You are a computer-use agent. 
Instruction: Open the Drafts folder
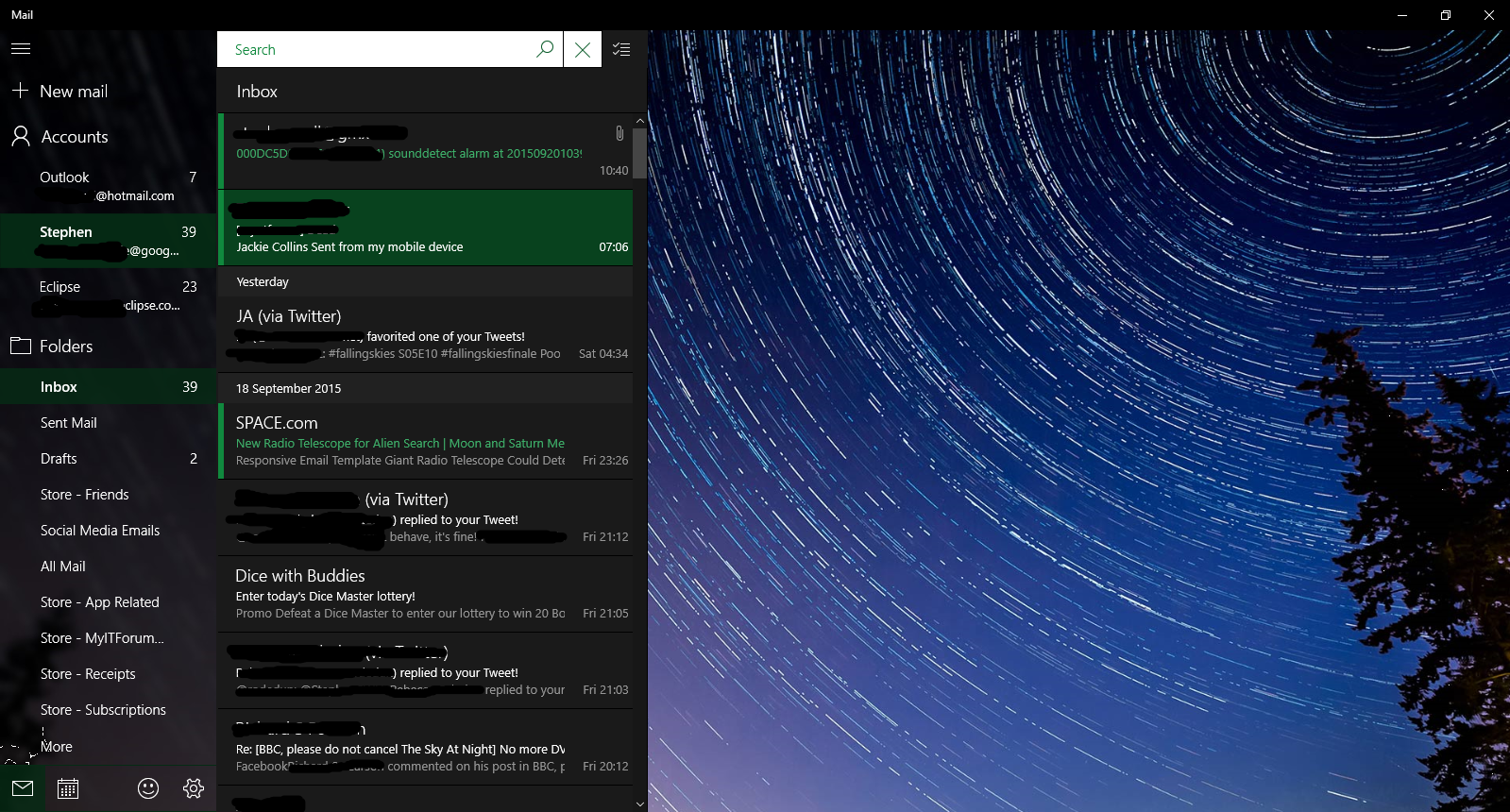point(108,459)
